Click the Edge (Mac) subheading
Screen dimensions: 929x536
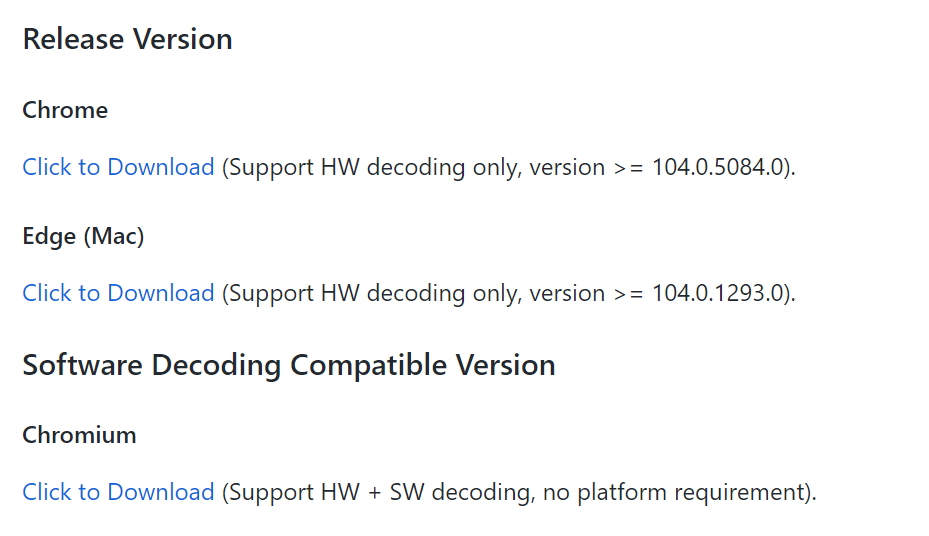coord(84,236)
